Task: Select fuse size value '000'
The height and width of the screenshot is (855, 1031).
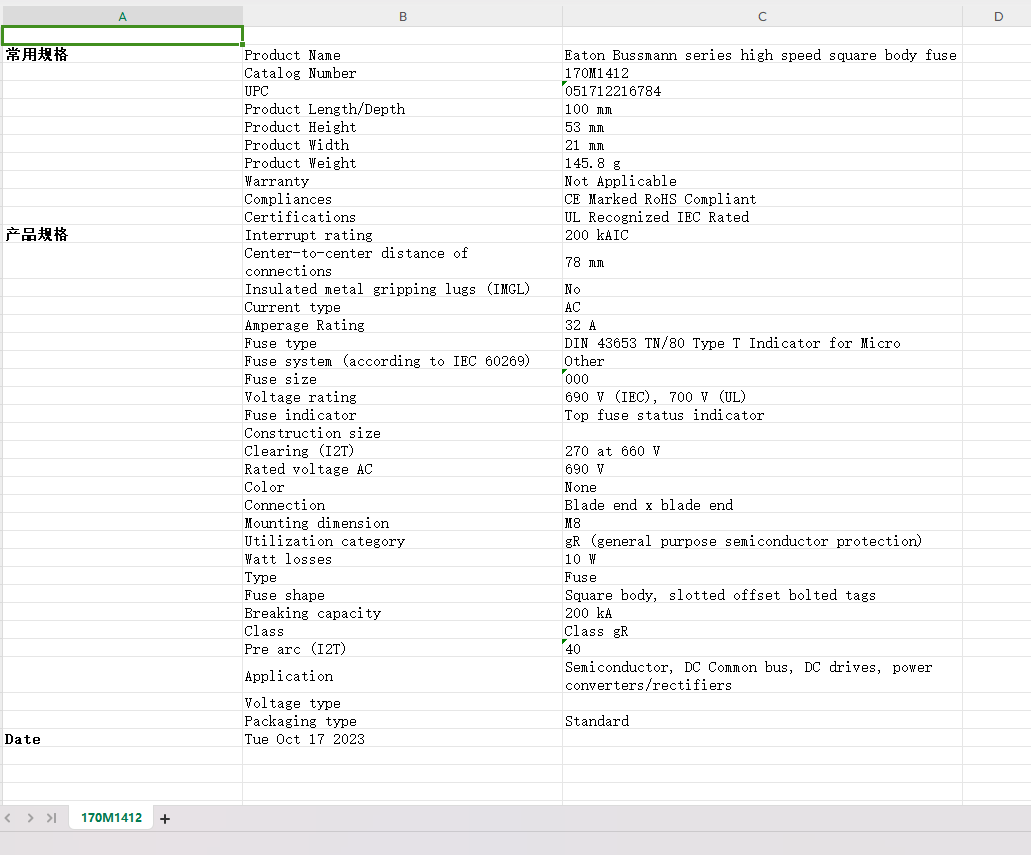Action: [762, 379]
